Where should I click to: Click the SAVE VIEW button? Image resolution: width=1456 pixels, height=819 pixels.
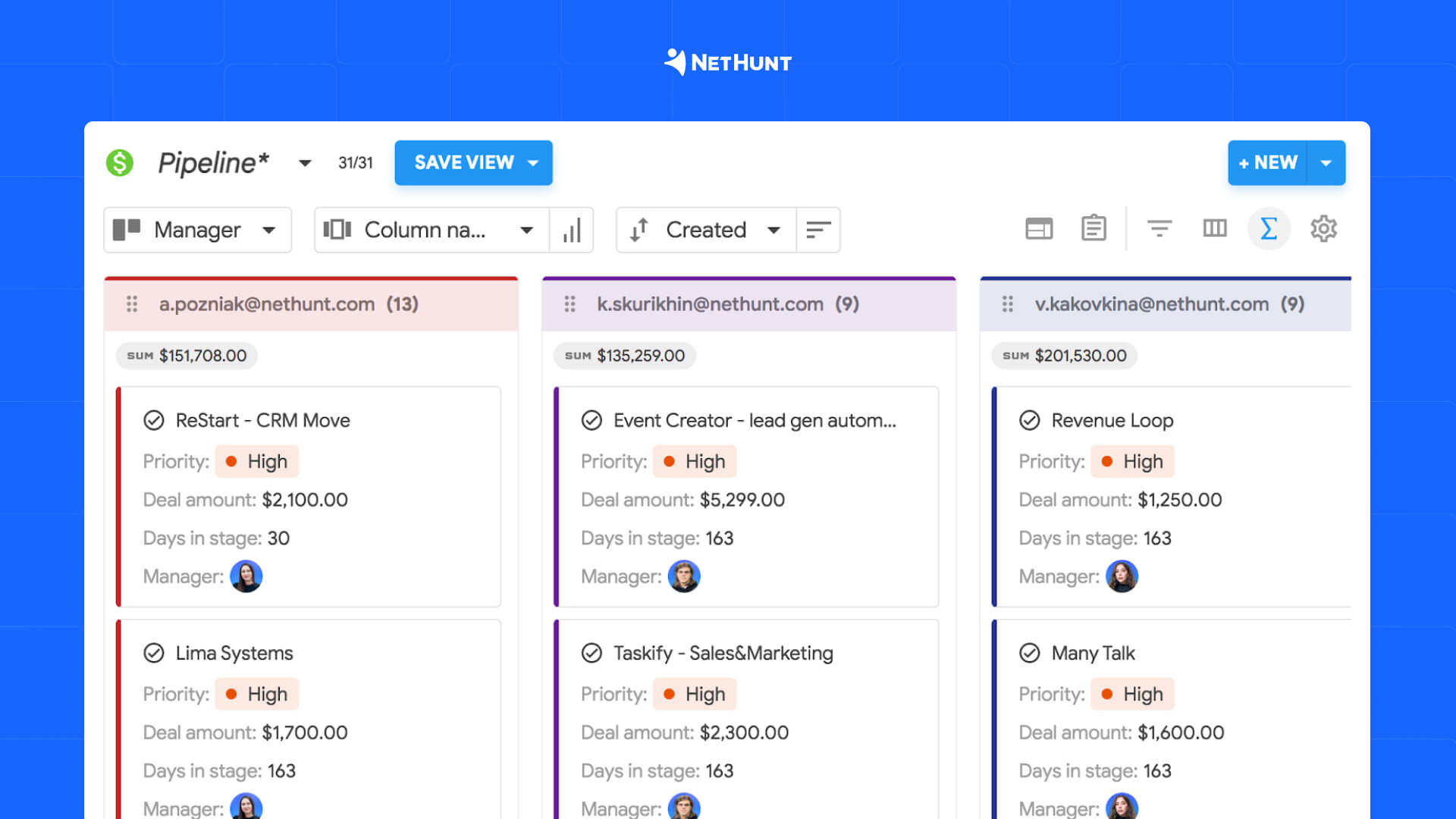[464, 163]
